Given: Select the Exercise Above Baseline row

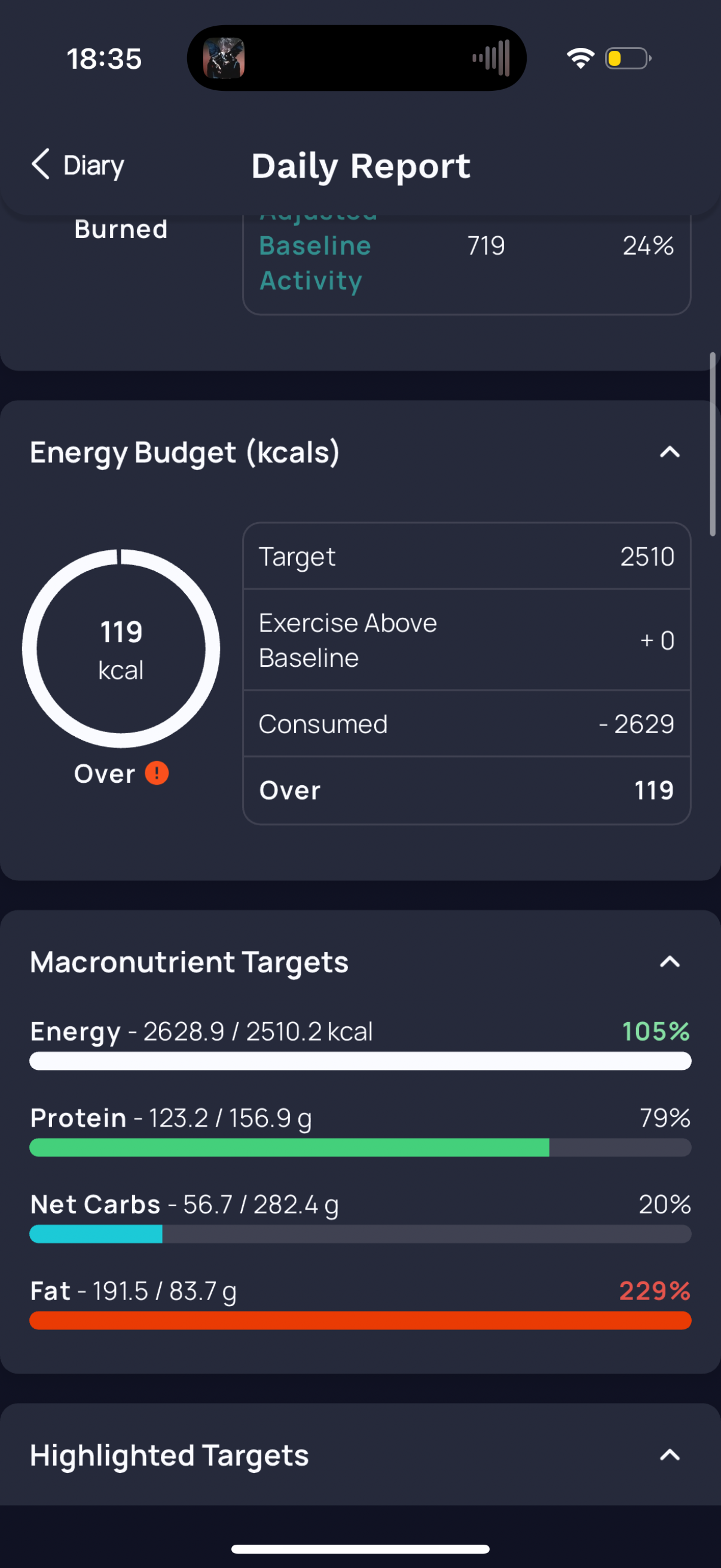Looking at the screenshot, I should pyautogui.click(x=467, y=640).
